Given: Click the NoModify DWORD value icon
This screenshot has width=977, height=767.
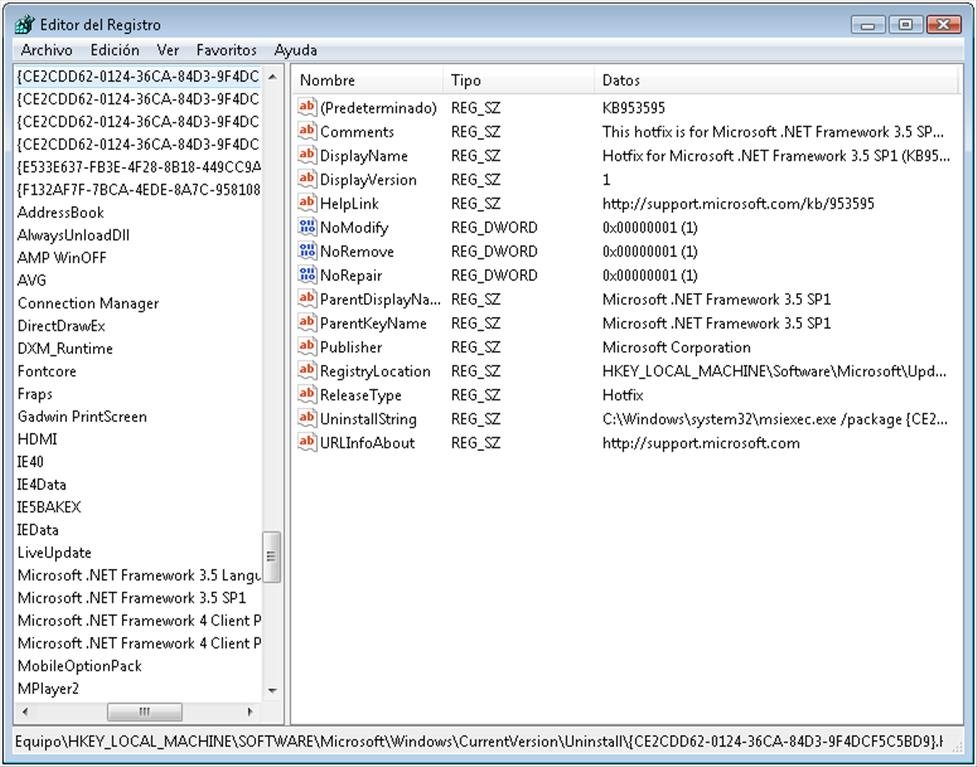Looking at the screenshot, I should pyautogui.click(x=307, y=227).
